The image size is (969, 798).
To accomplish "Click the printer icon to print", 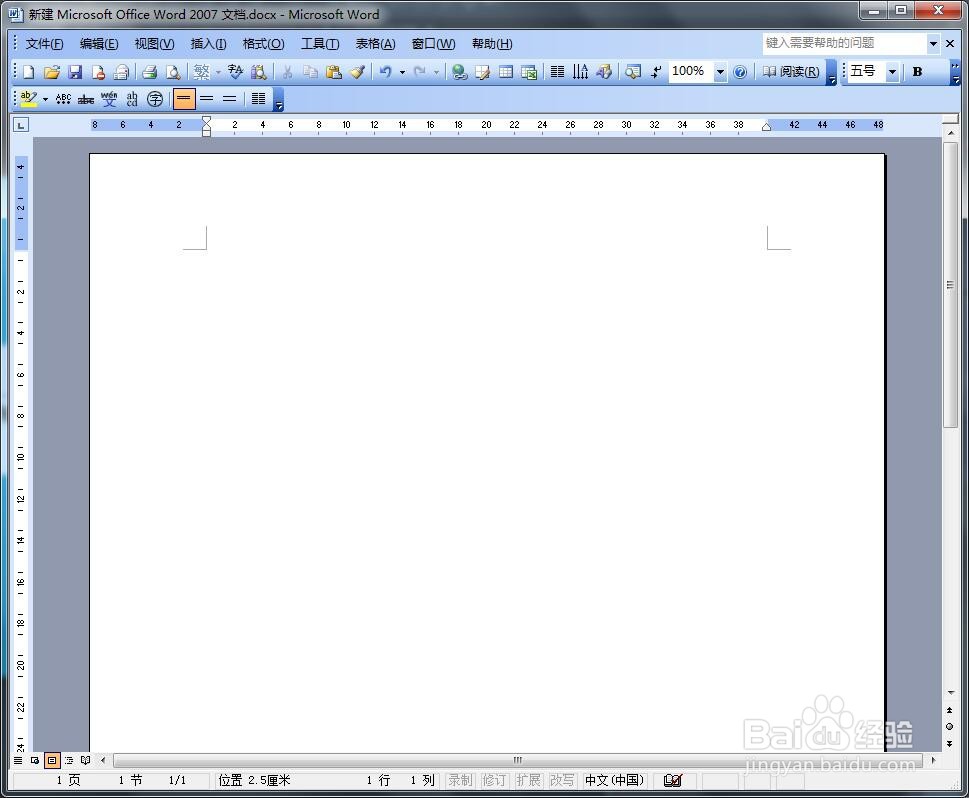I will (x=149, y=72).
